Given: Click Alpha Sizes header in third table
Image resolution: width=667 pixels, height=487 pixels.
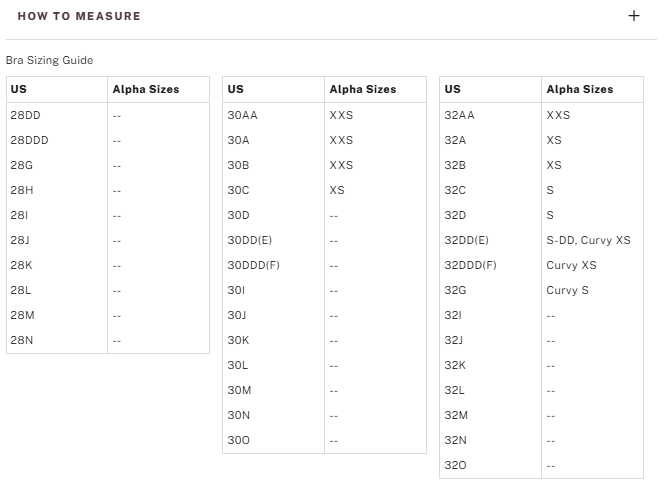Looking at the screenshot, I should tap(580, 89).
